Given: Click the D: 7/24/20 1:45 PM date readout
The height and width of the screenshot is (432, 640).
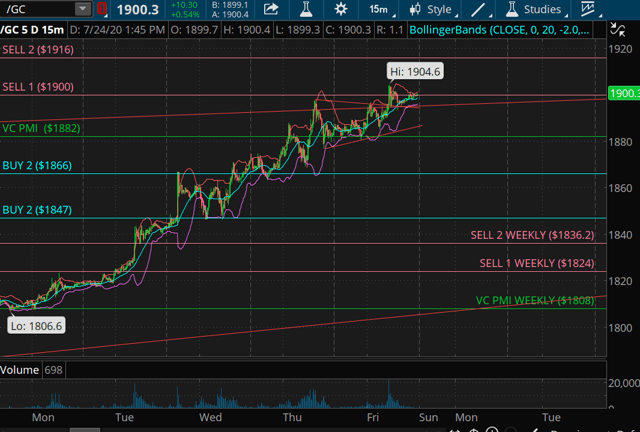Looking at the screenshot, I should point(117,30).
